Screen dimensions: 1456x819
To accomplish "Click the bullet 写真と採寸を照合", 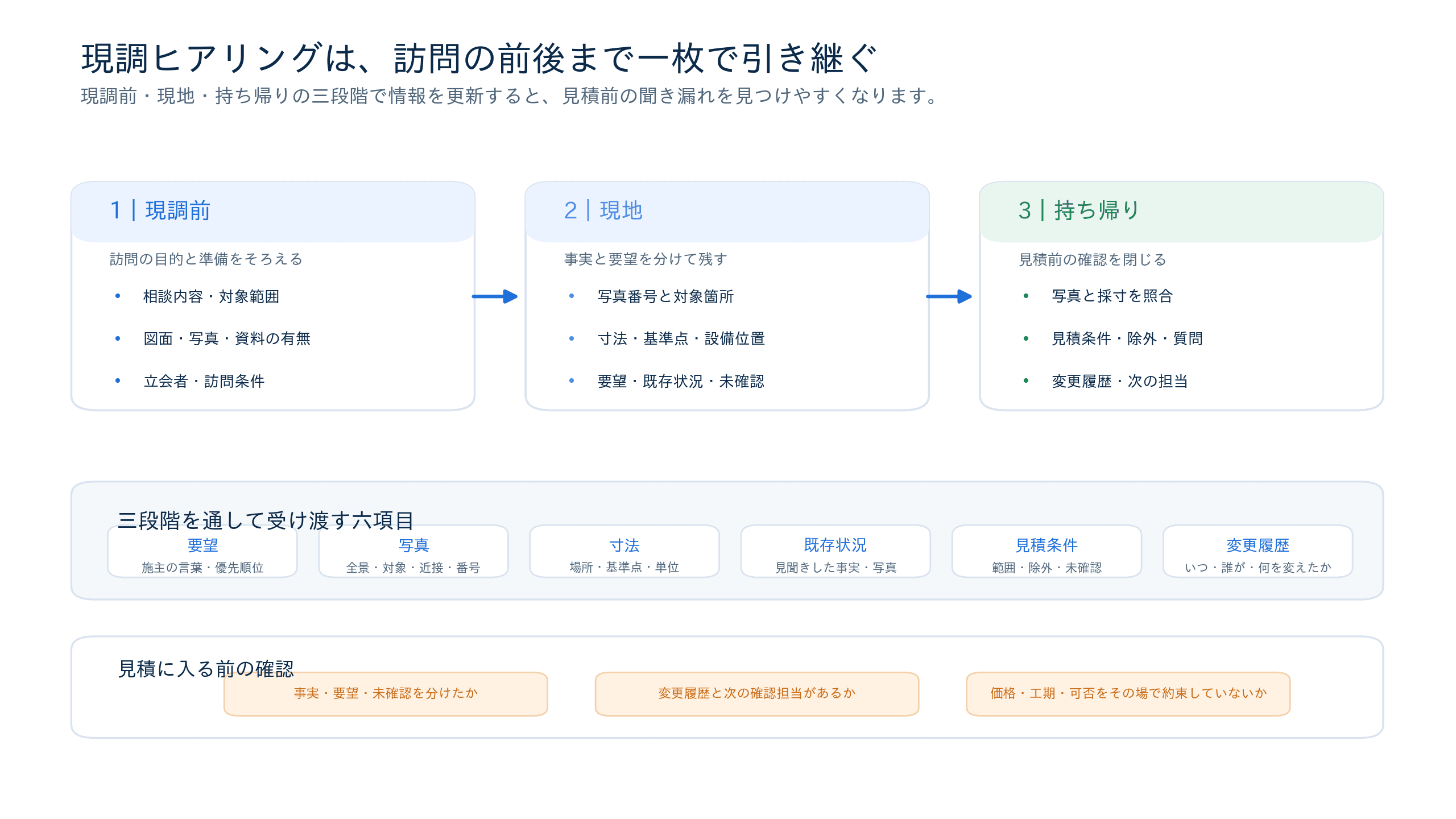I will coord(1112,296).
